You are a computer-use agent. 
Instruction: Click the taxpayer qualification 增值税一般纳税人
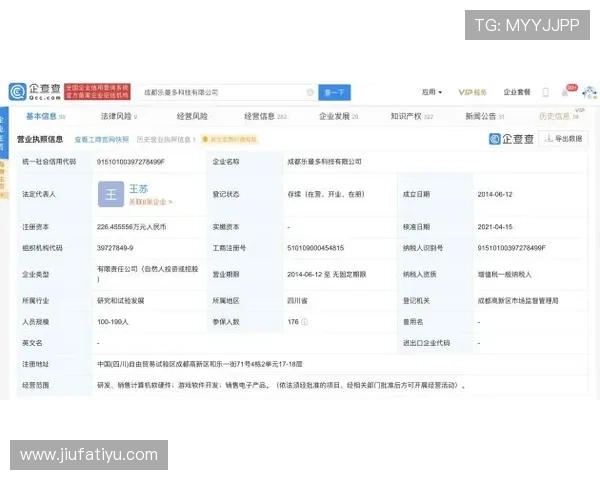point(504,274)
